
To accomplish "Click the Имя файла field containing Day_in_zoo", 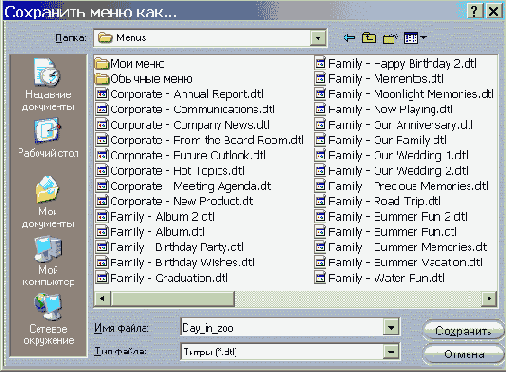I will point(282,328).
